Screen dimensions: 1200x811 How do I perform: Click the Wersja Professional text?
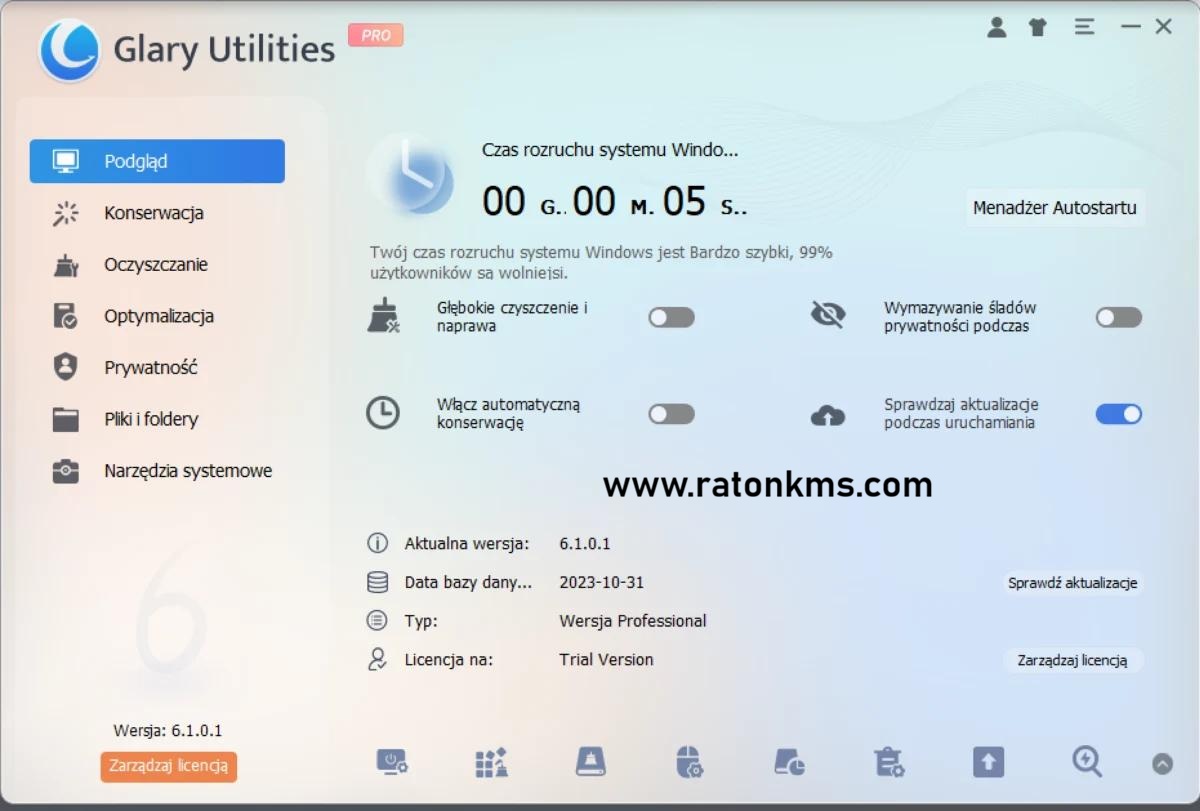coord(633,621)
